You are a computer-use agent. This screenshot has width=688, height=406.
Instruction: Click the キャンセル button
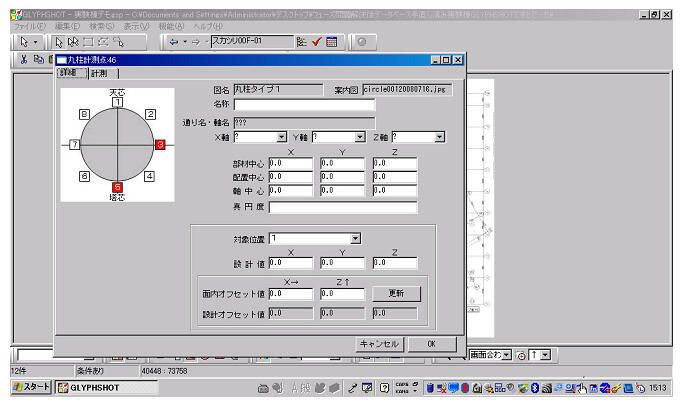click(x=378, y=343)
